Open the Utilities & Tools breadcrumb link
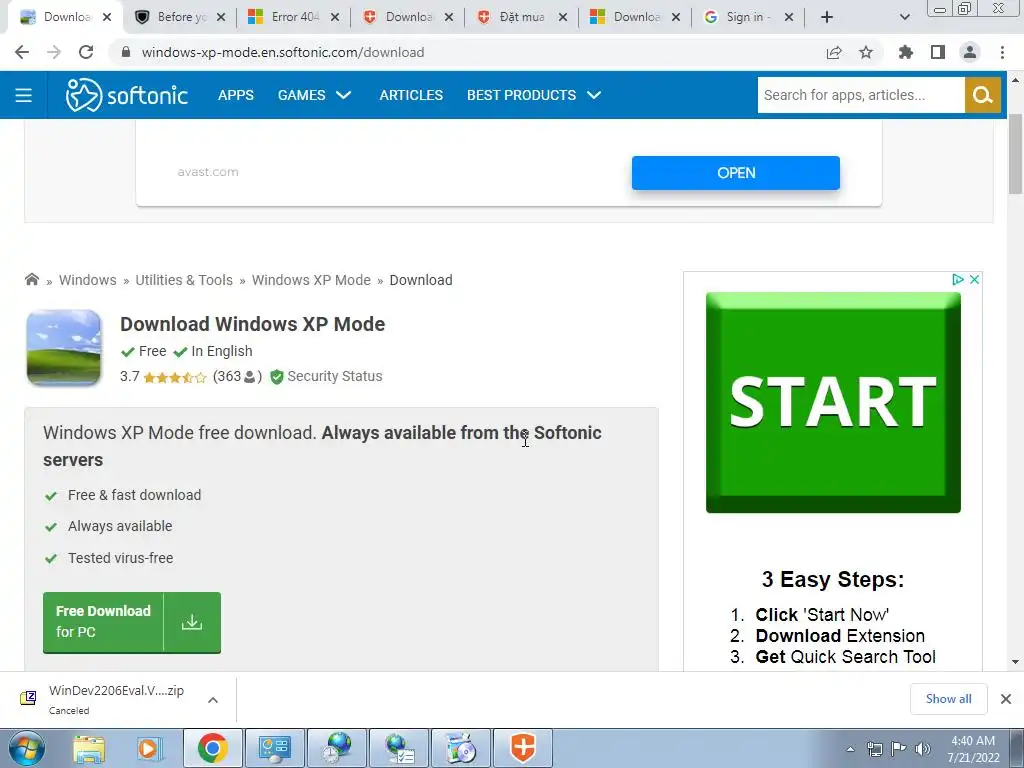Image resolution: width=1024 pixels, height=768 pixels. [184, 280]
